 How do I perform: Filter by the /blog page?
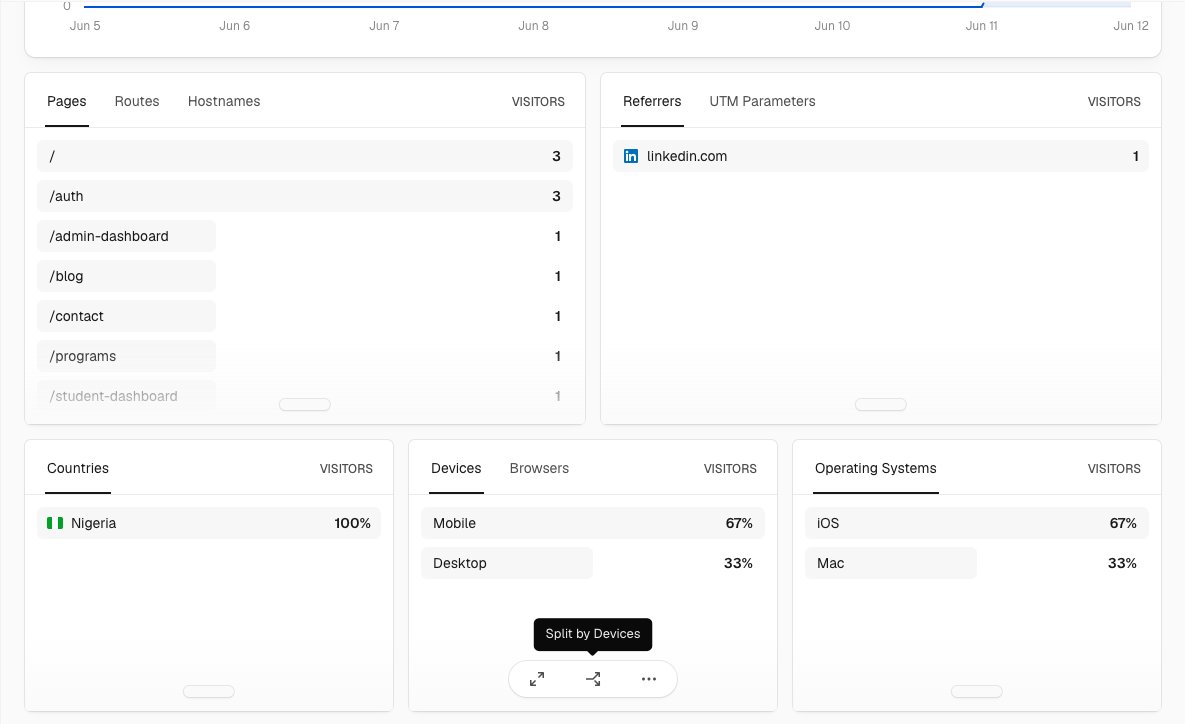click(305, 277)
